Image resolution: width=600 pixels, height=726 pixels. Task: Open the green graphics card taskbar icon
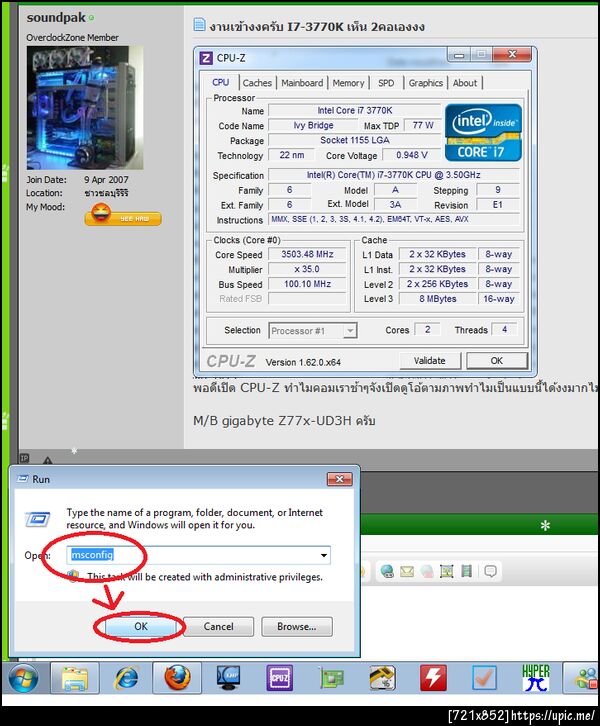(331, 678)
